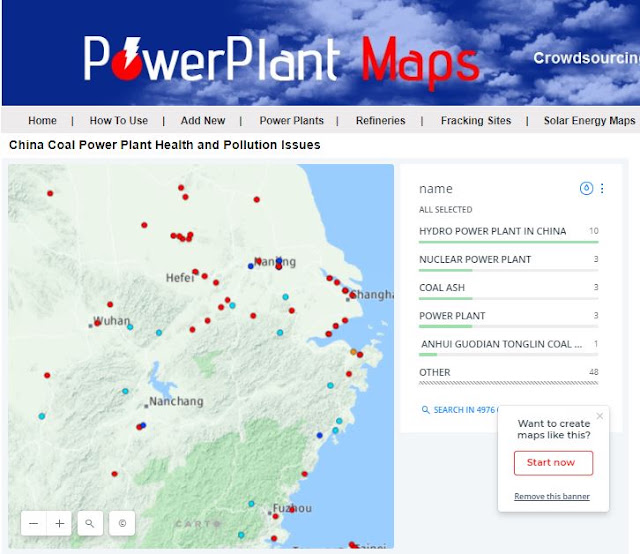Toggle the widget auto-style droplet icon
Image resolution: width=640 pixels, height=554 pixels.
[586, 188]
